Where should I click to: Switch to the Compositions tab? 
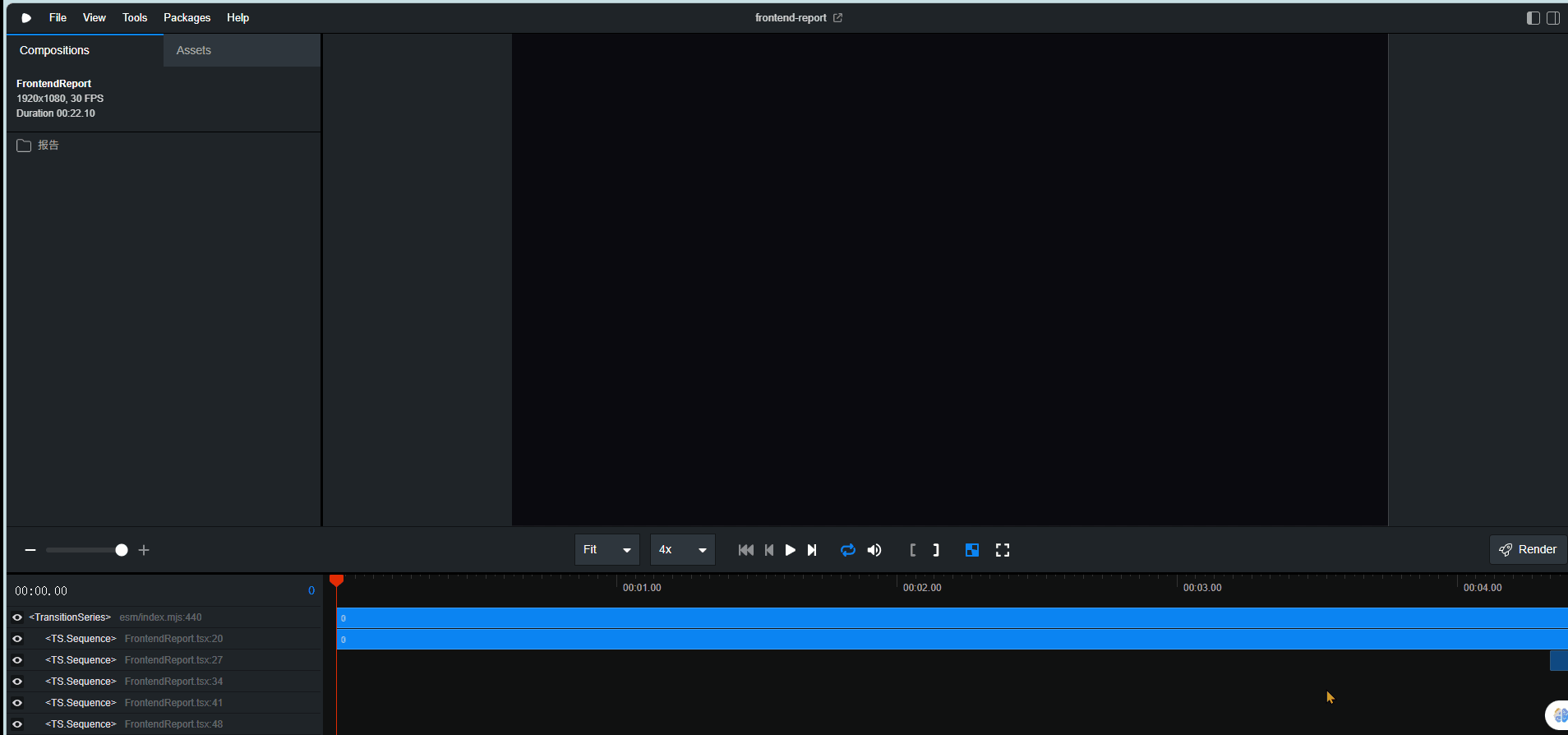click(x=85, y=50)
